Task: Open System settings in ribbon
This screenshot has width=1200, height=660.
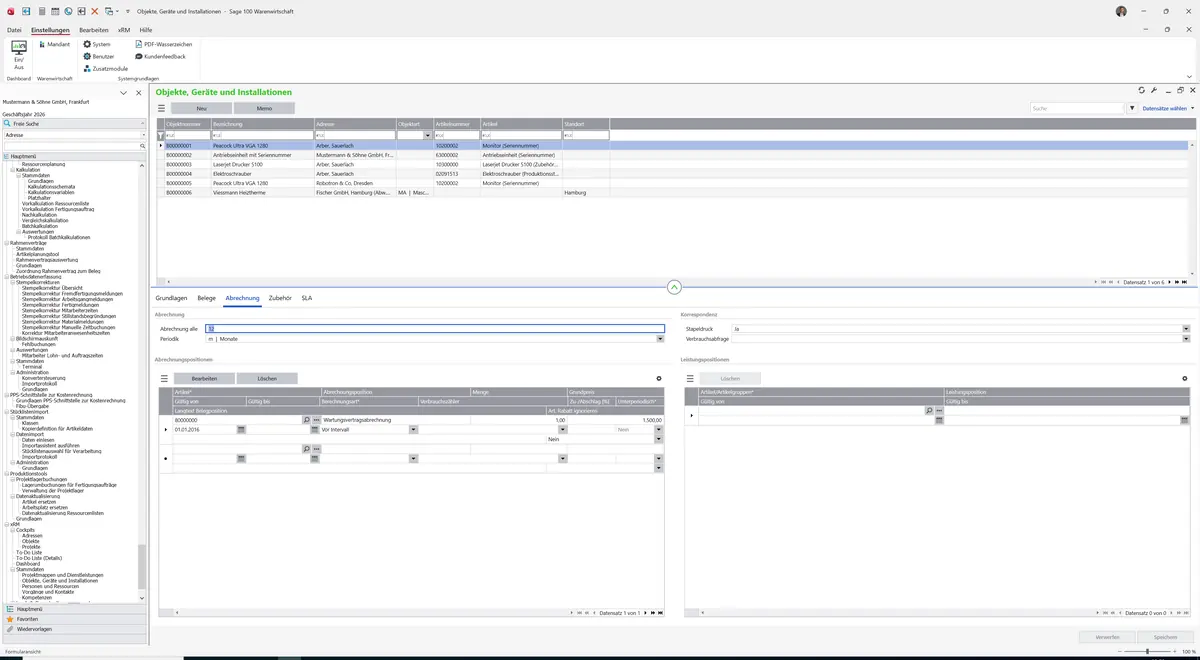Action: click(x=97, y=44)
